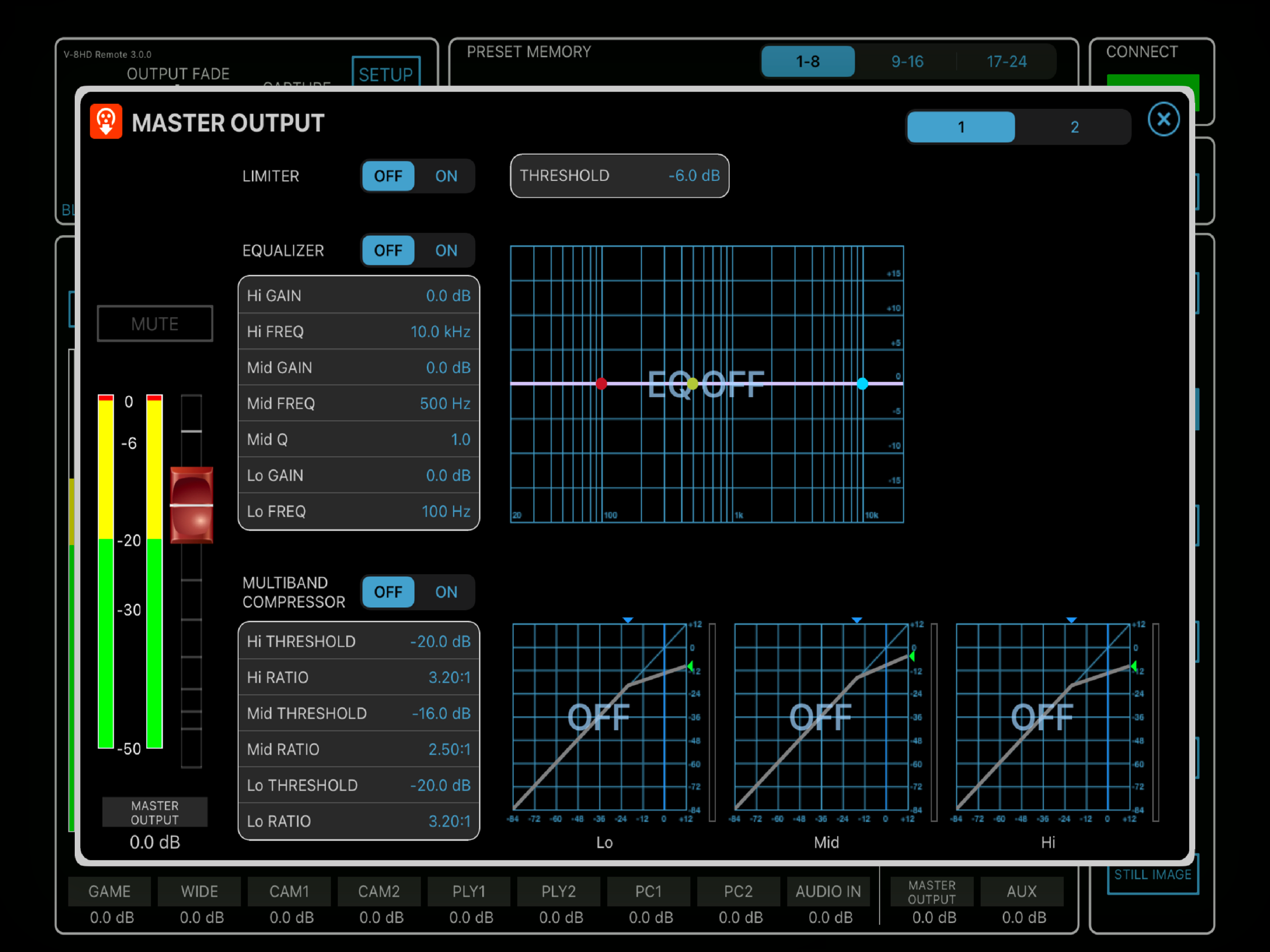This screenshot has width=1270, height=952.
Task: Set the Limiter to OFF
Action: [388, 176]
